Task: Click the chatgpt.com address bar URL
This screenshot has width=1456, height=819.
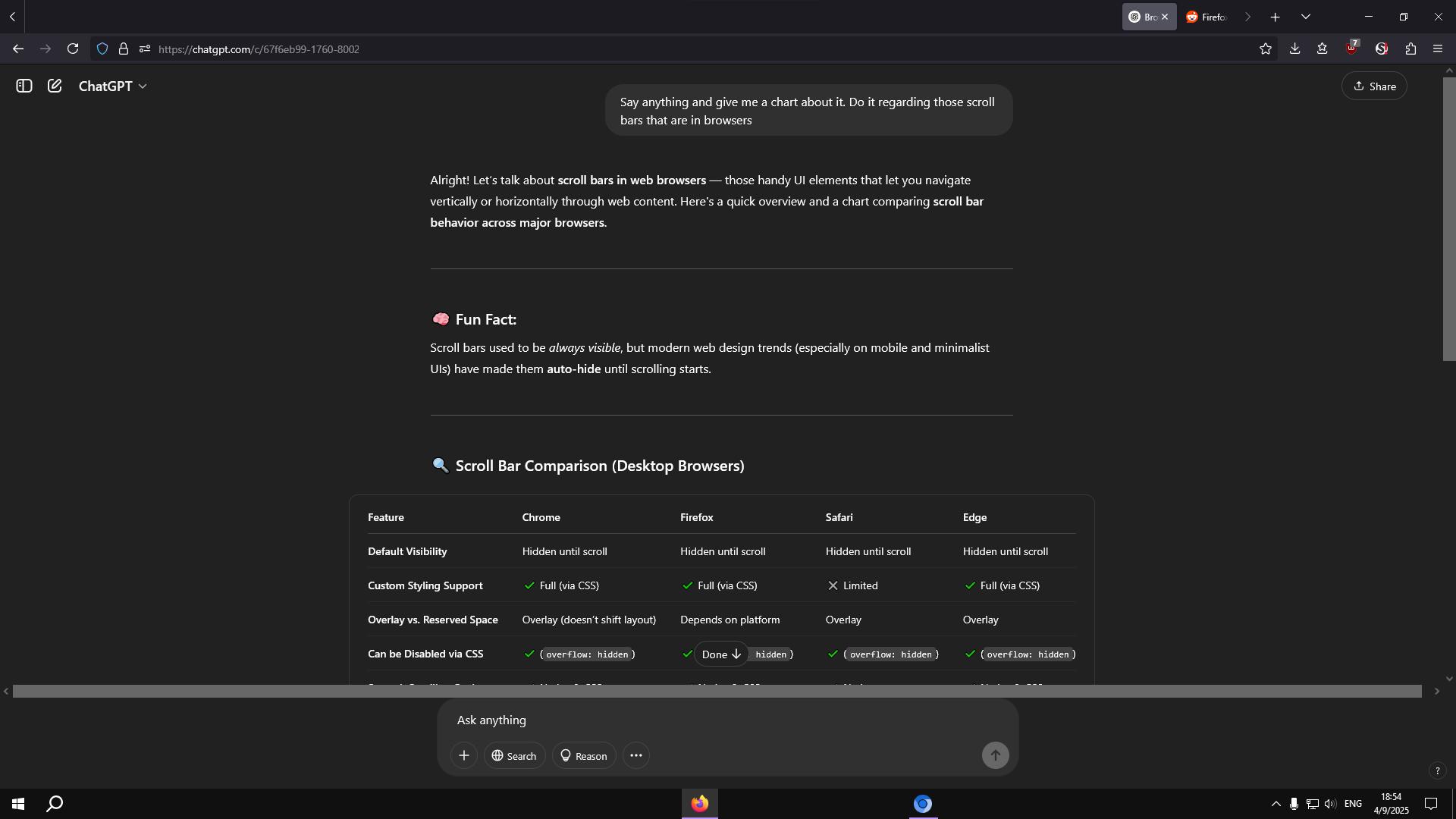Action: click(259, 49)
